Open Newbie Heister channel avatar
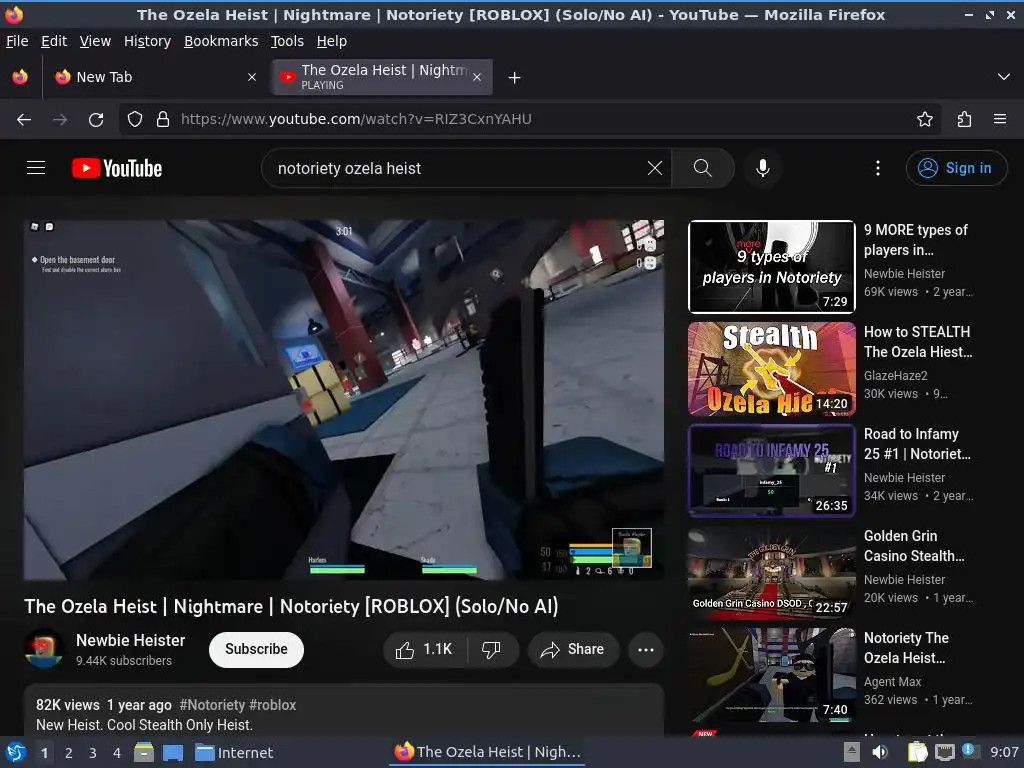1024x768 pixels. click(44, 649)
